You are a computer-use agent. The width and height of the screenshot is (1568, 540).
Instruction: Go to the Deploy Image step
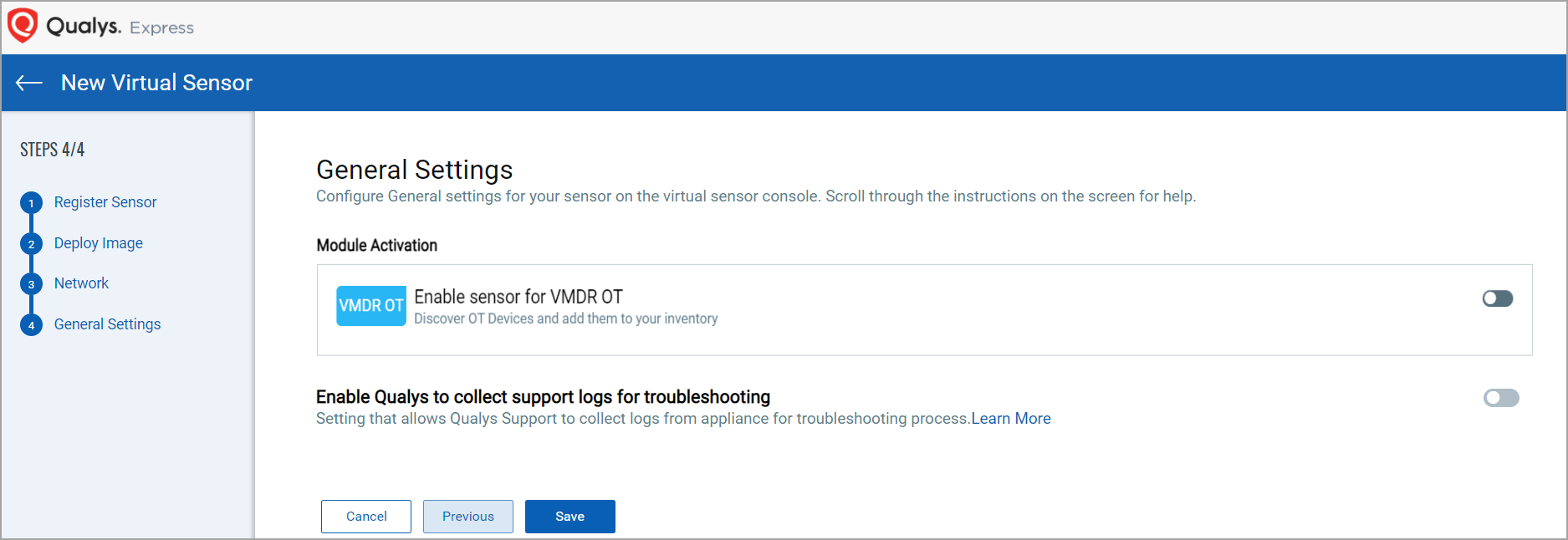tap(99, 243)
